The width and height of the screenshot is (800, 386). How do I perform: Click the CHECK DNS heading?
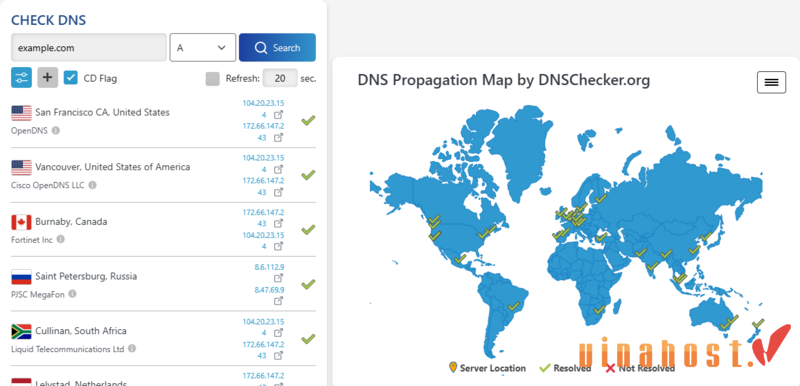point(48,20)
